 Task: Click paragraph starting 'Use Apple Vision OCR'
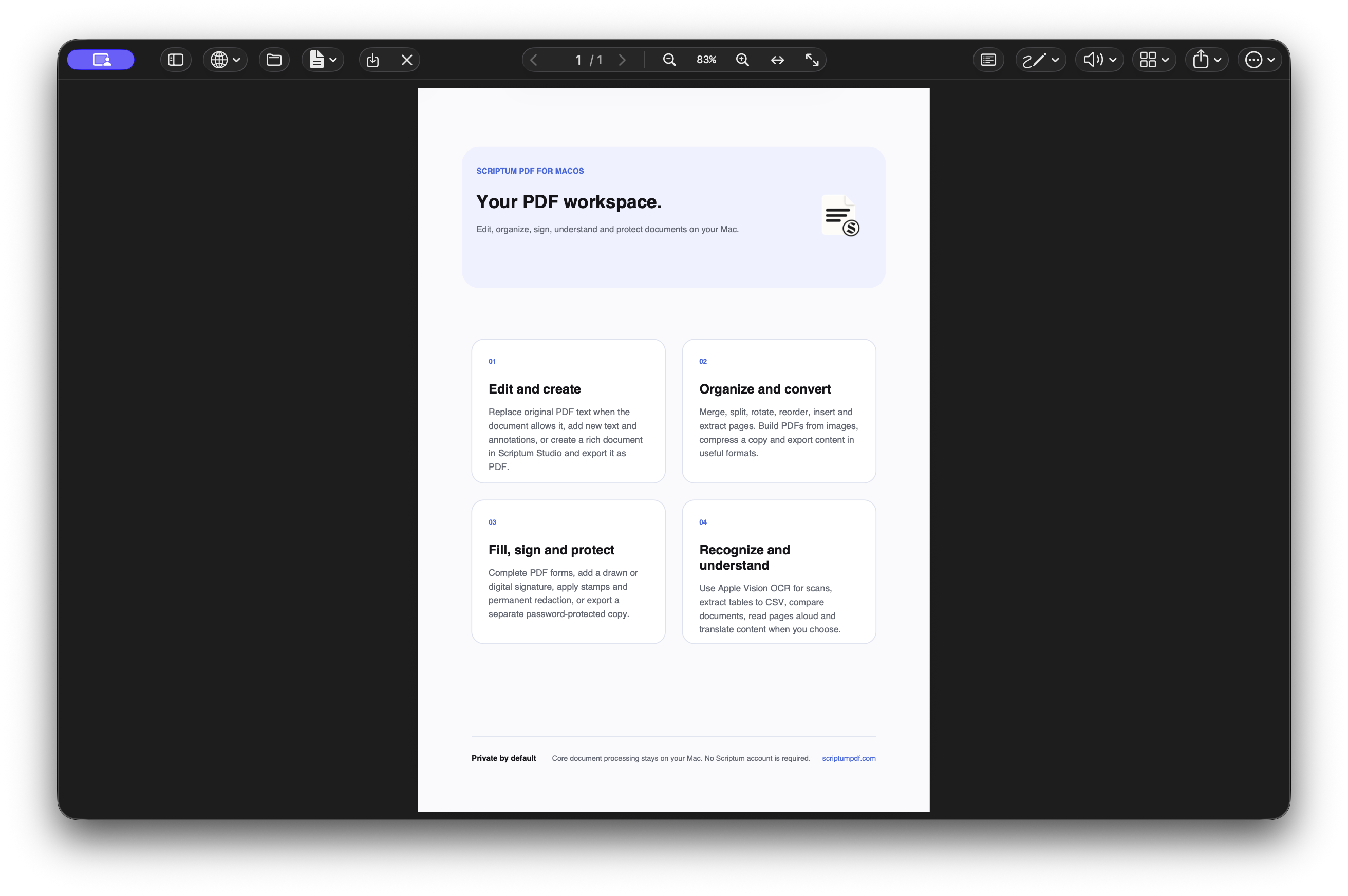click(770, 609)
